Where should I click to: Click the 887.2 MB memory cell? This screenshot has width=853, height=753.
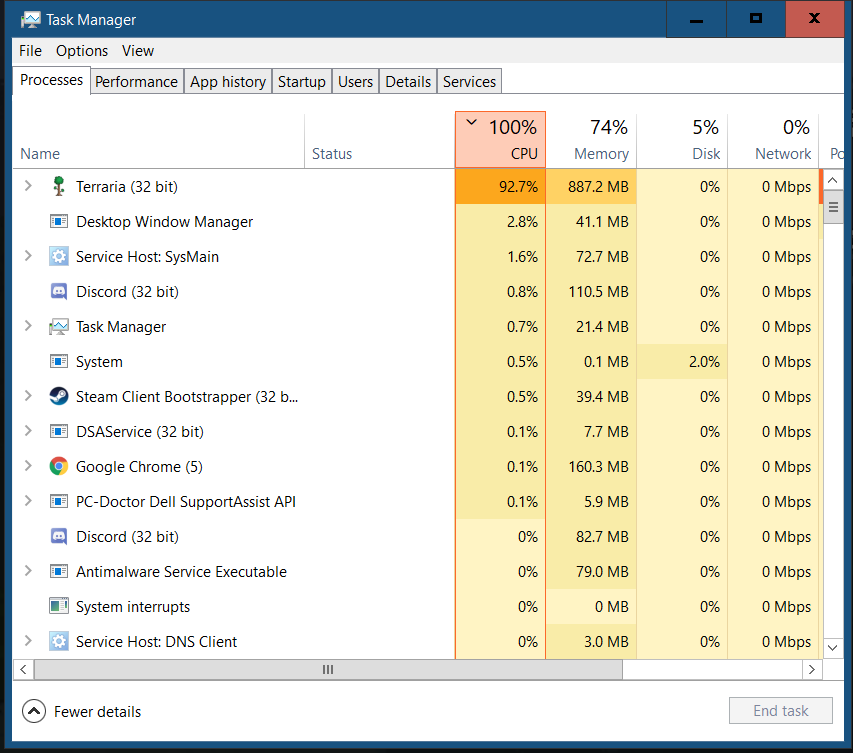coord(591,187)
